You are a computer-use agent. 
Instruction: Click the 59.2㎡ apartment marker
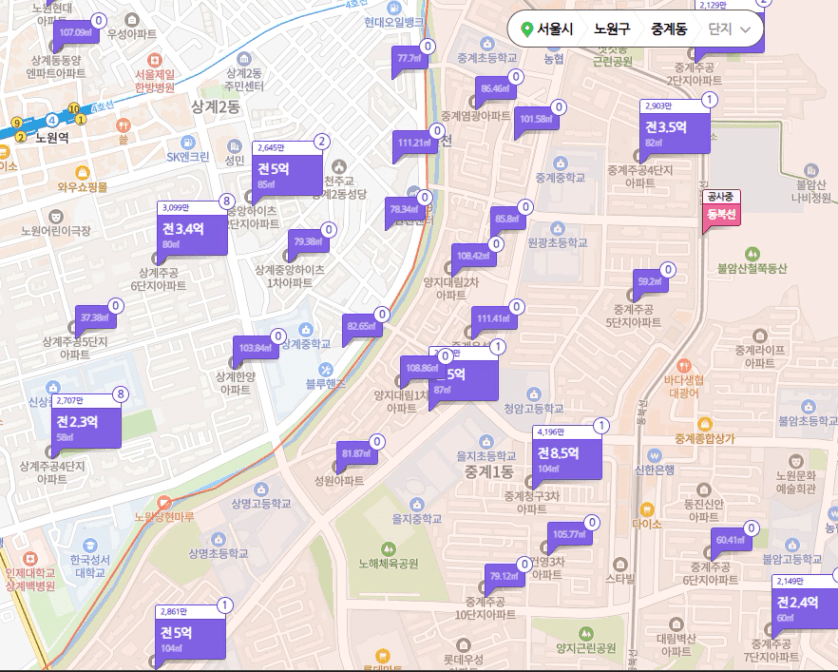click(x=648, y=282)
